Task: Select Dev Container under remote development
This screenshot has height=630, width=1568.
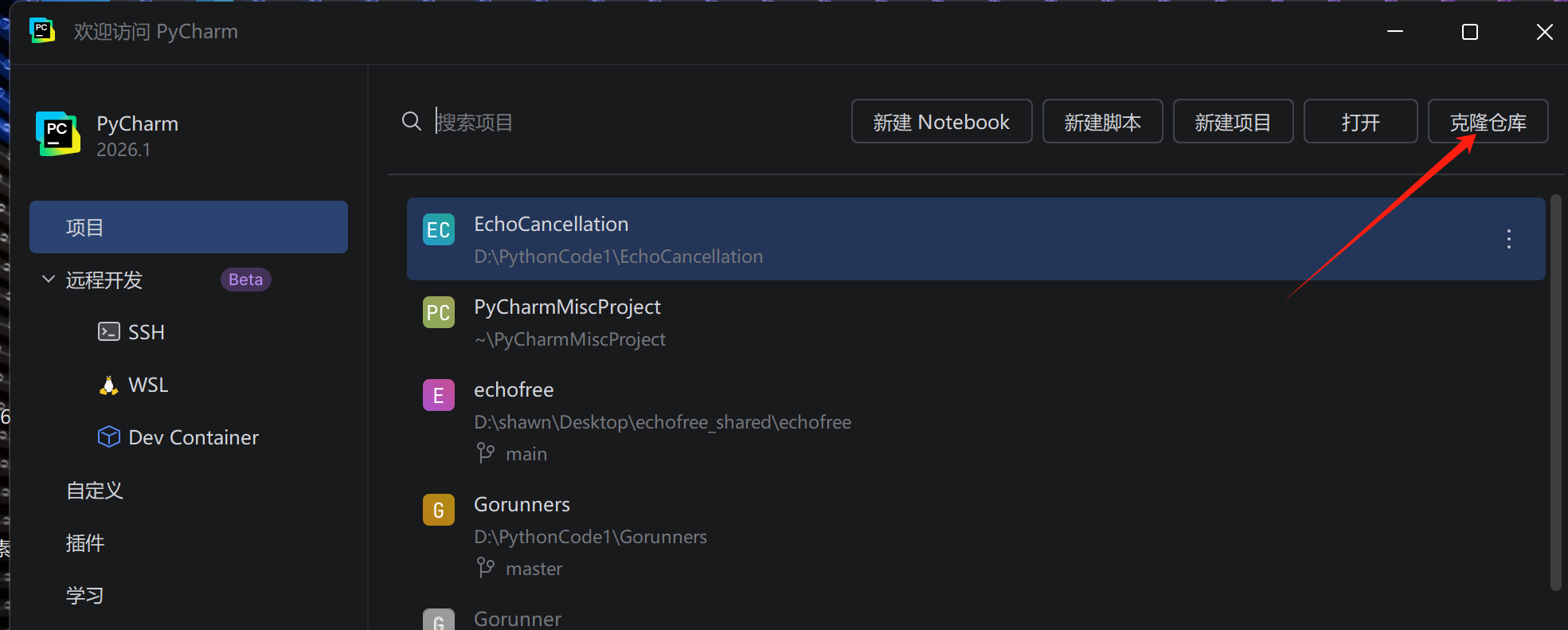Action: (194, 437)
